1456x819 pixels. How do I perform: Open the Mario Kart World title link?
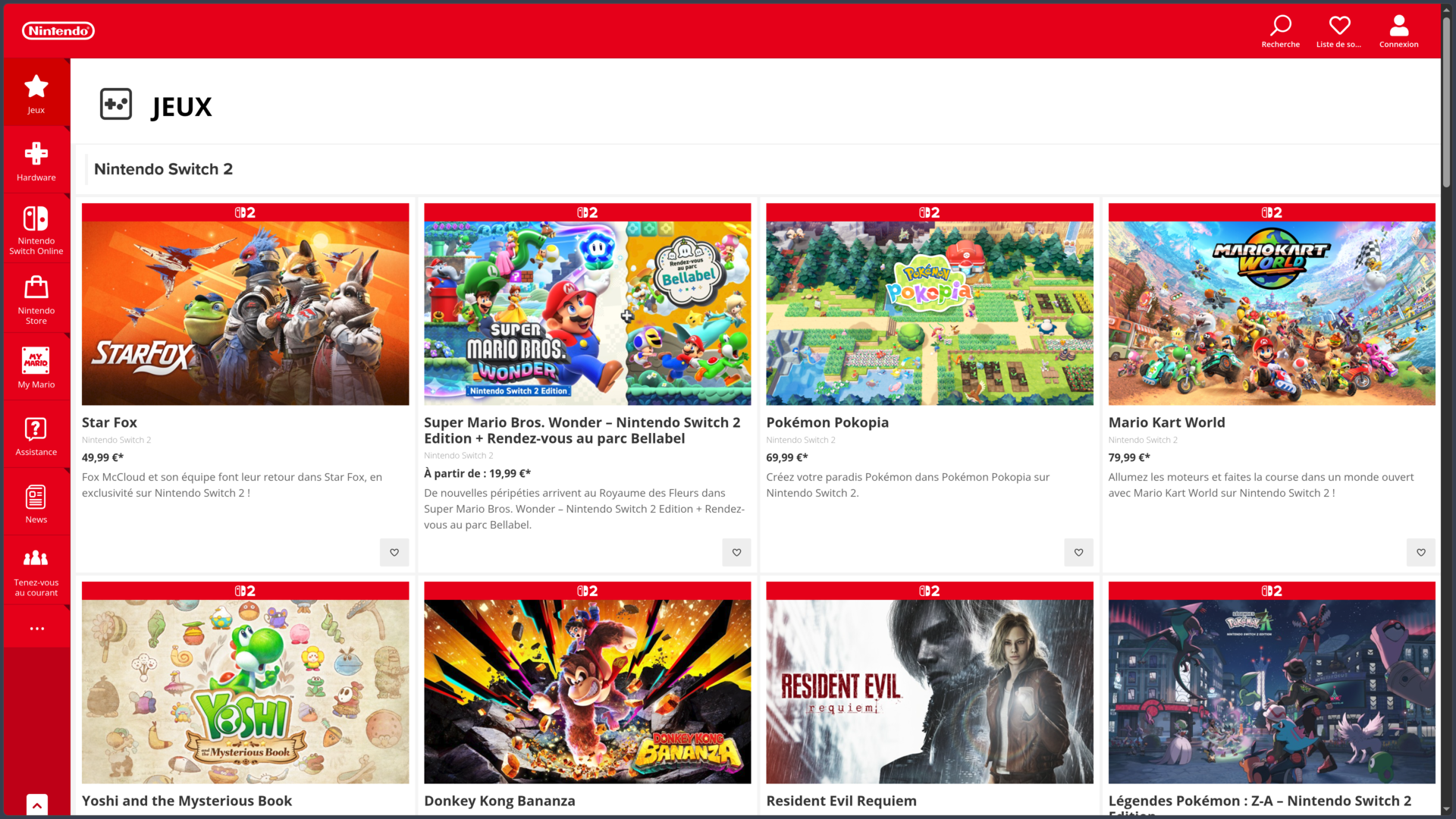coord(1166,422)
